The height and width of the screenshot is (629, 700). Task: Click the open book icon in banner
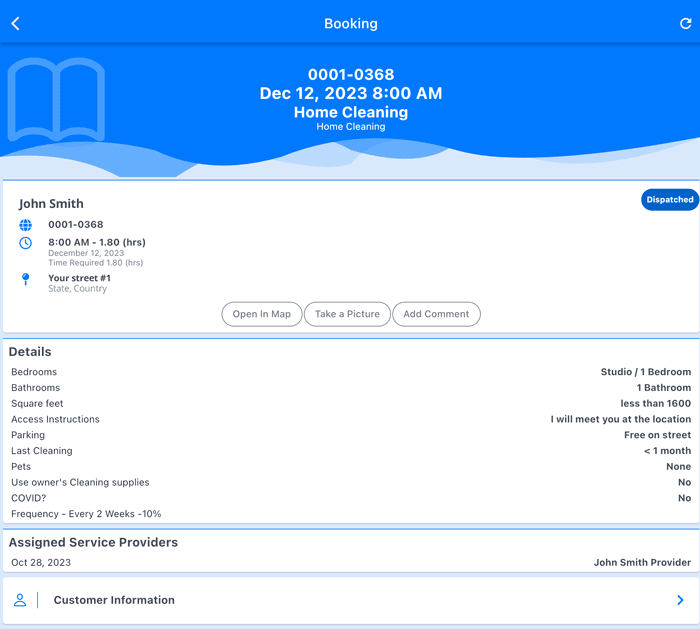[56, 99]
